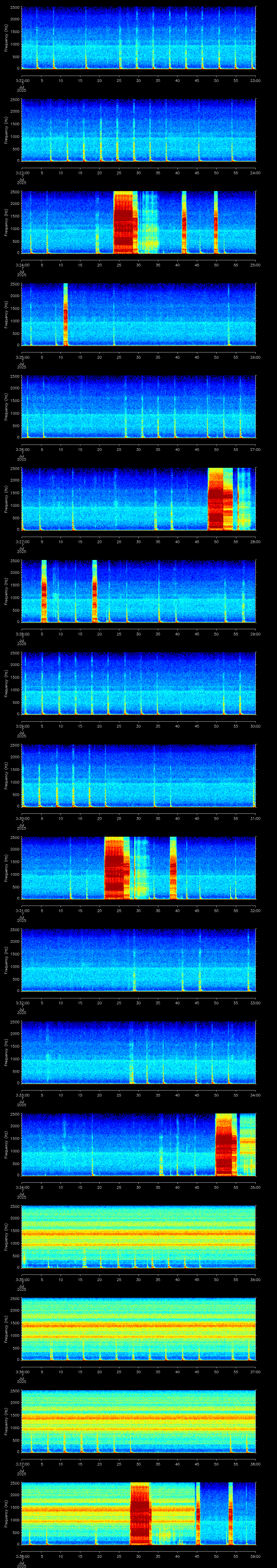
Task: Click the 27:00 time axis label
Action: (x=256, y=449)
